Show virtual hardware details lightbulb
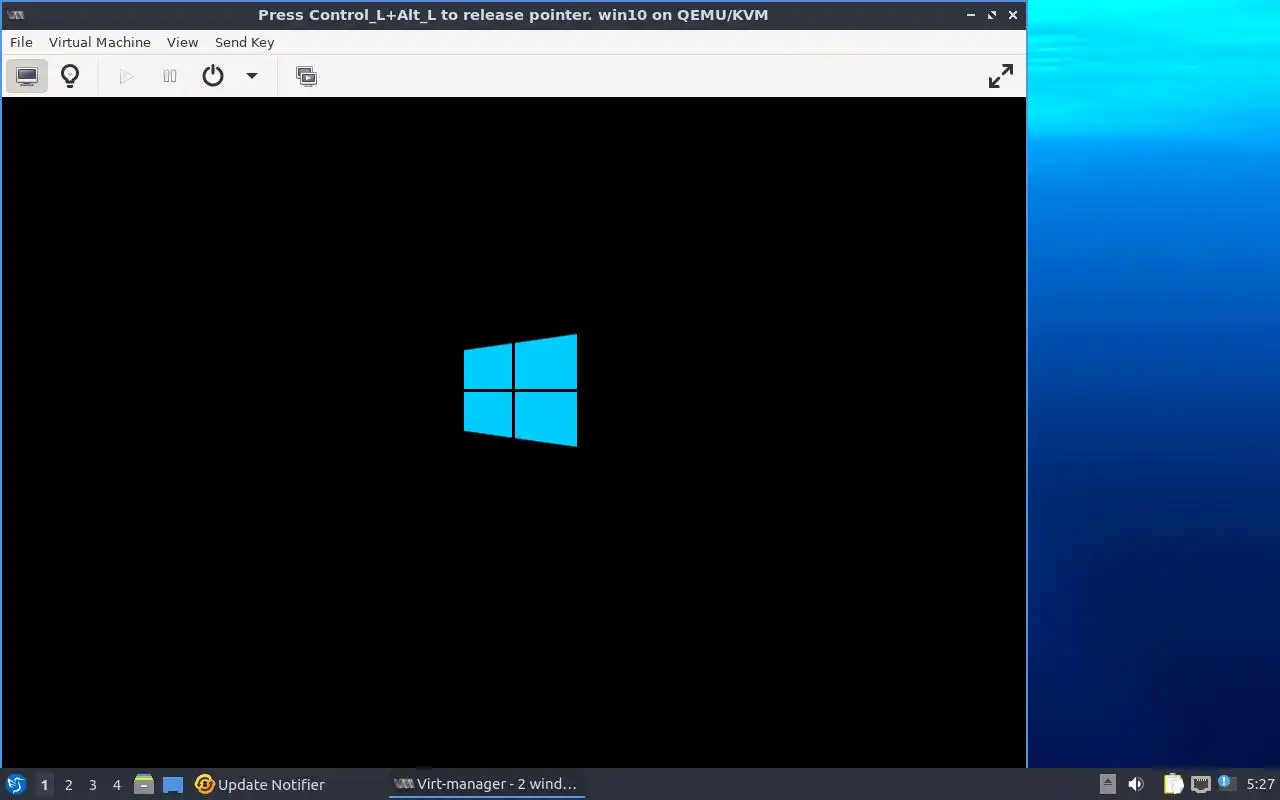1280x800 pixels. (70, 76)
